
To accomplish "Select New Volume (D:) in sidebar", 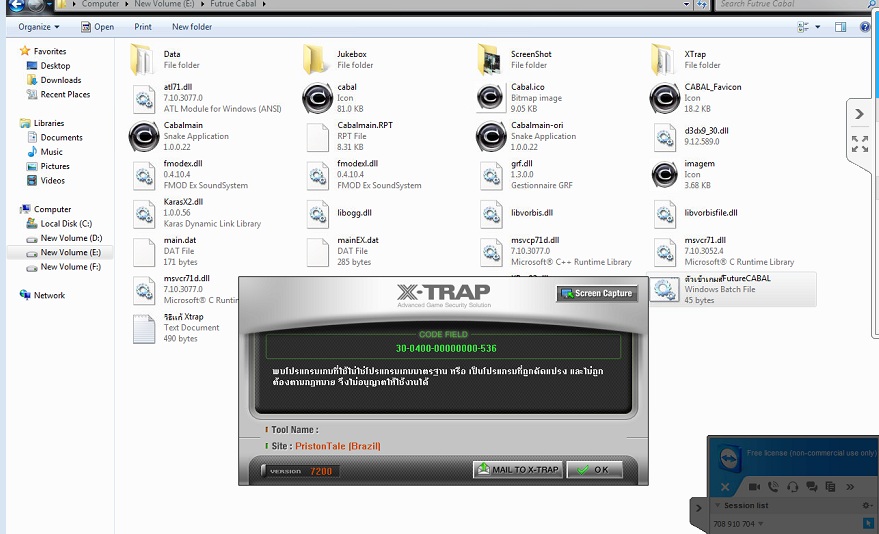I will pos(71,238).
